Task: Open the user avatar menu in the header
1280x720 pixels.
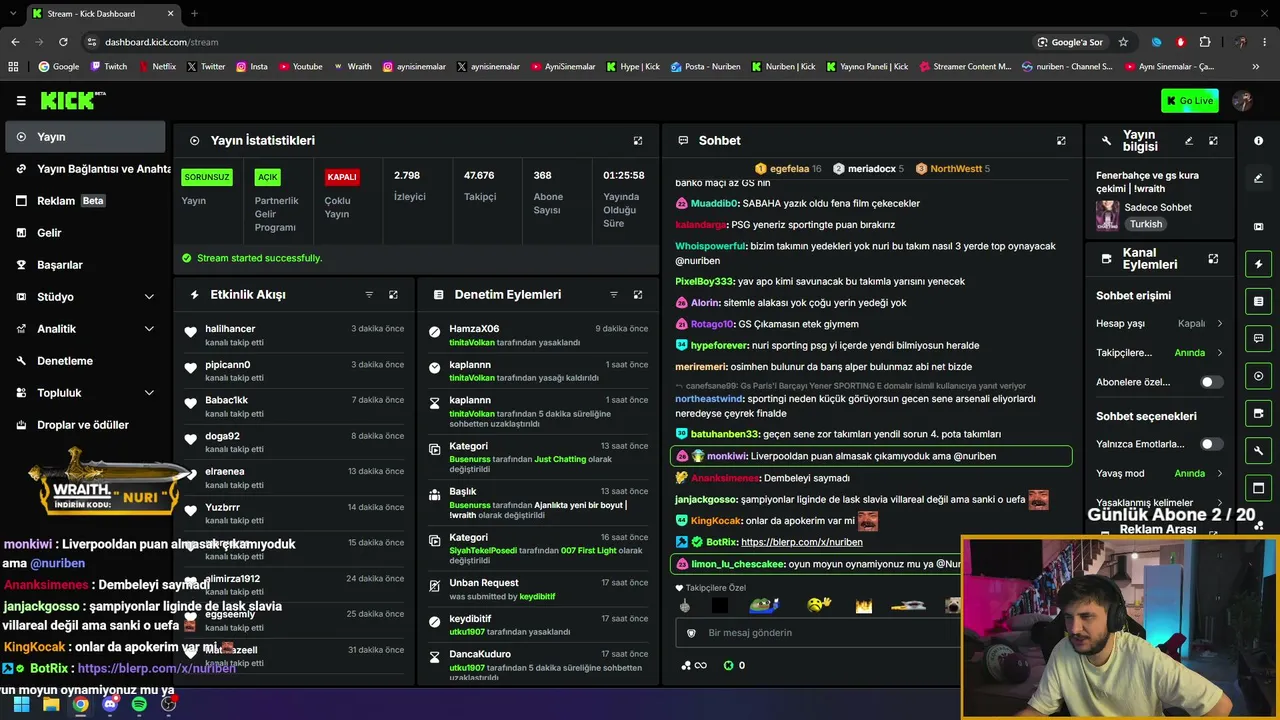Action: (1243, 100)
